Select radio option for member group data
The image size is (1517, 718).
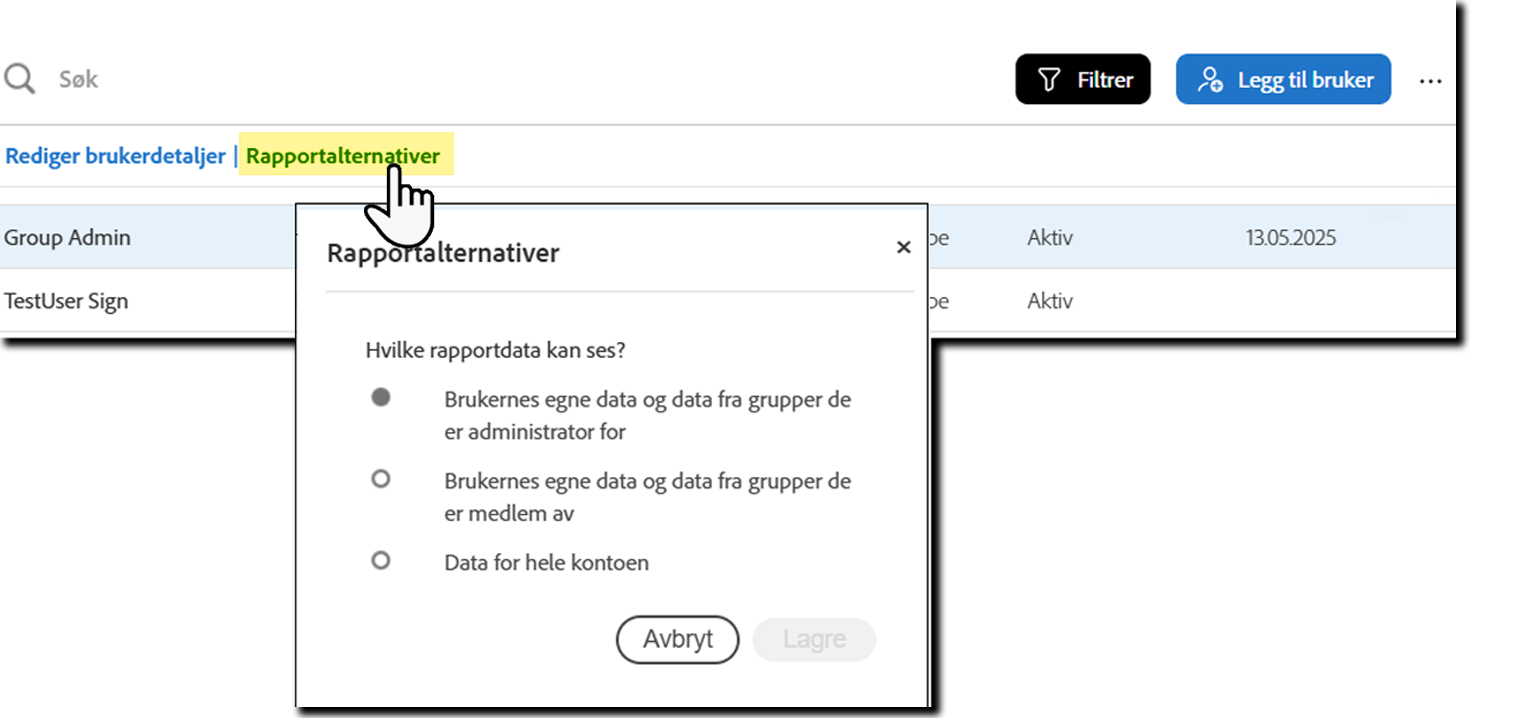click(381, 478)
